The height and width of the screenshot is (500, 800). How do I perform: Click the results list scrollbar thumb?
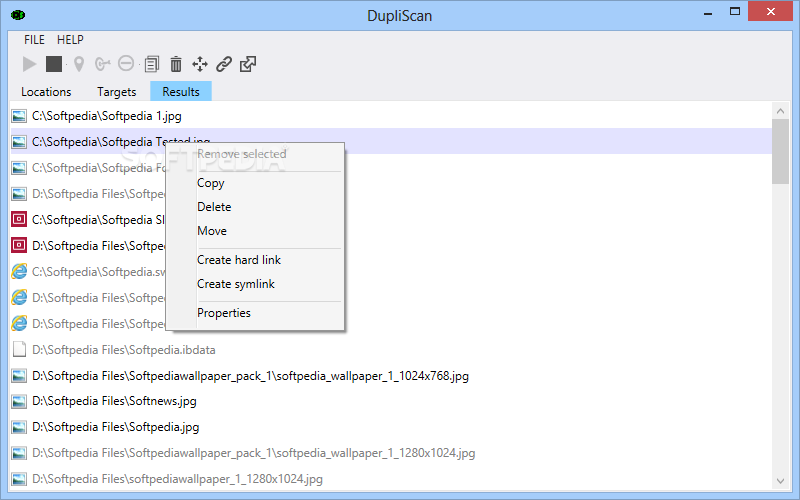780,152
